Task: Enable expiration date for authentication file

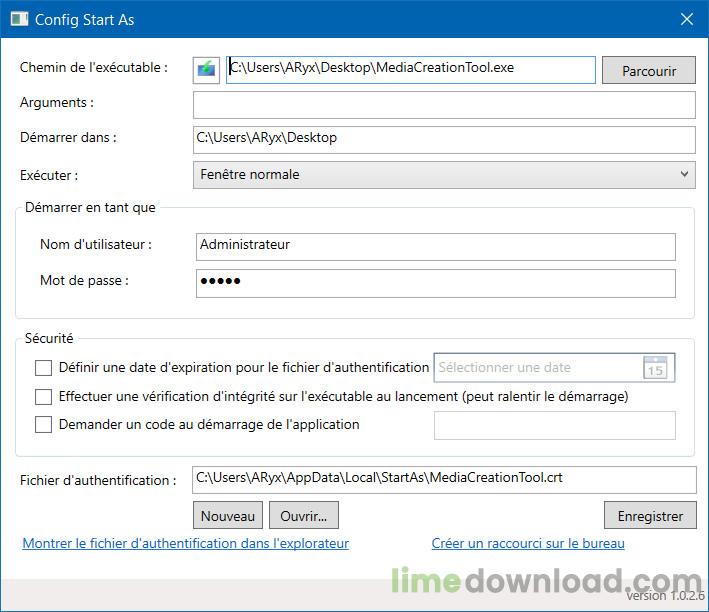Action: [x=43, y=368]
